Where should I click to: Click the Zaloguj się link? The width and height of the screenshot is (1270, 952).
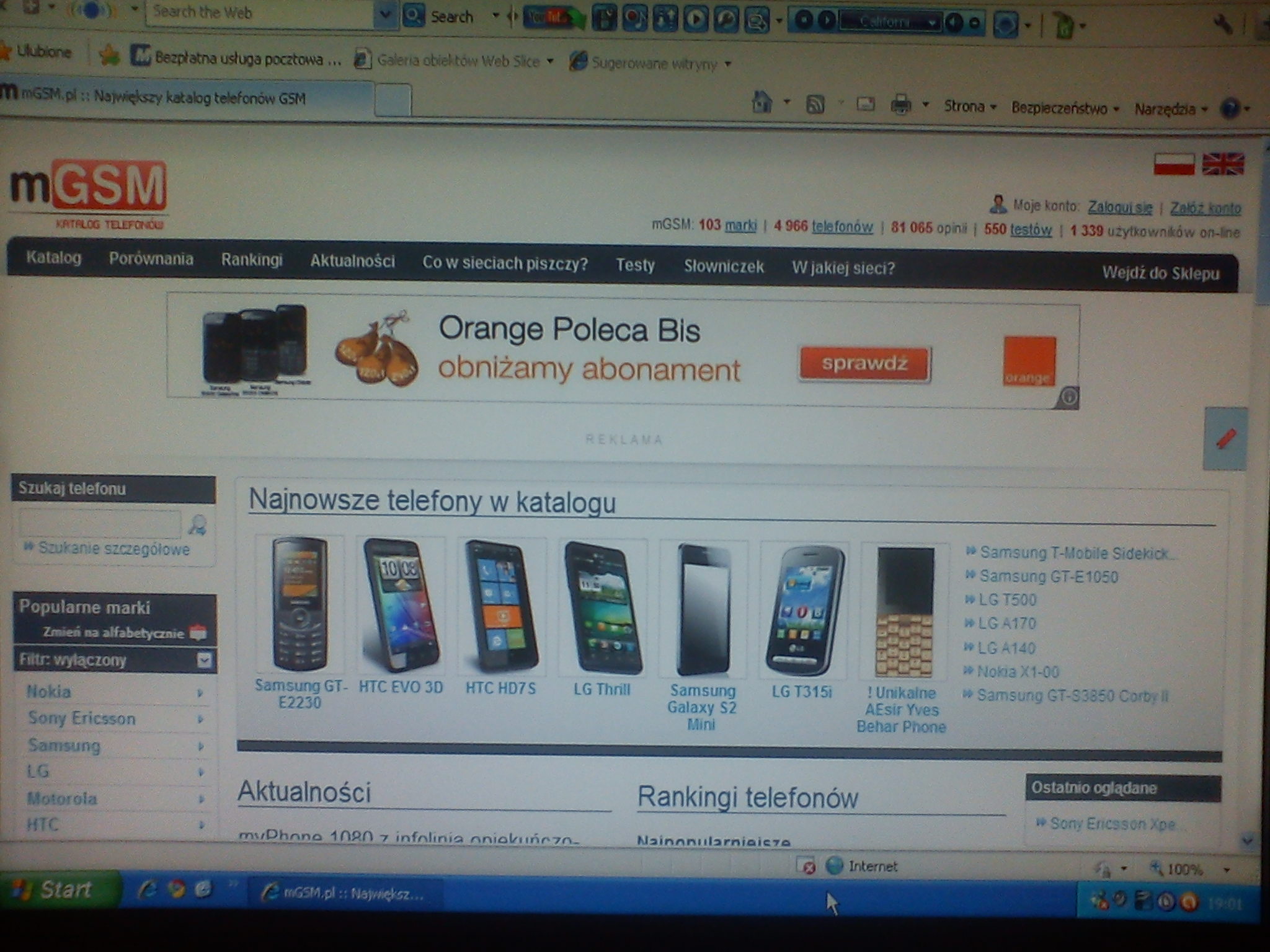point(1120,208)
